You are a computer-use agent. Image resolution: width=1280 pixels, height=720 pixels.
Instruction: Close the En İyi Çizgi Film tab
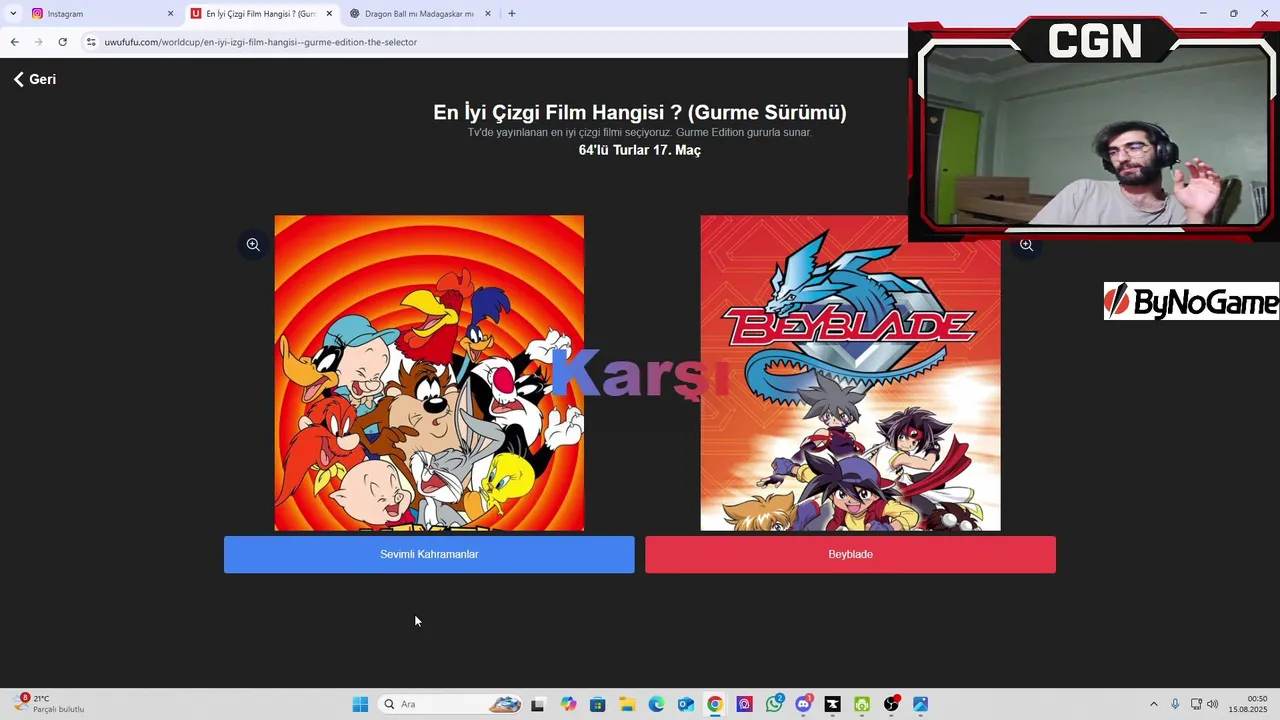pos(329,14)
